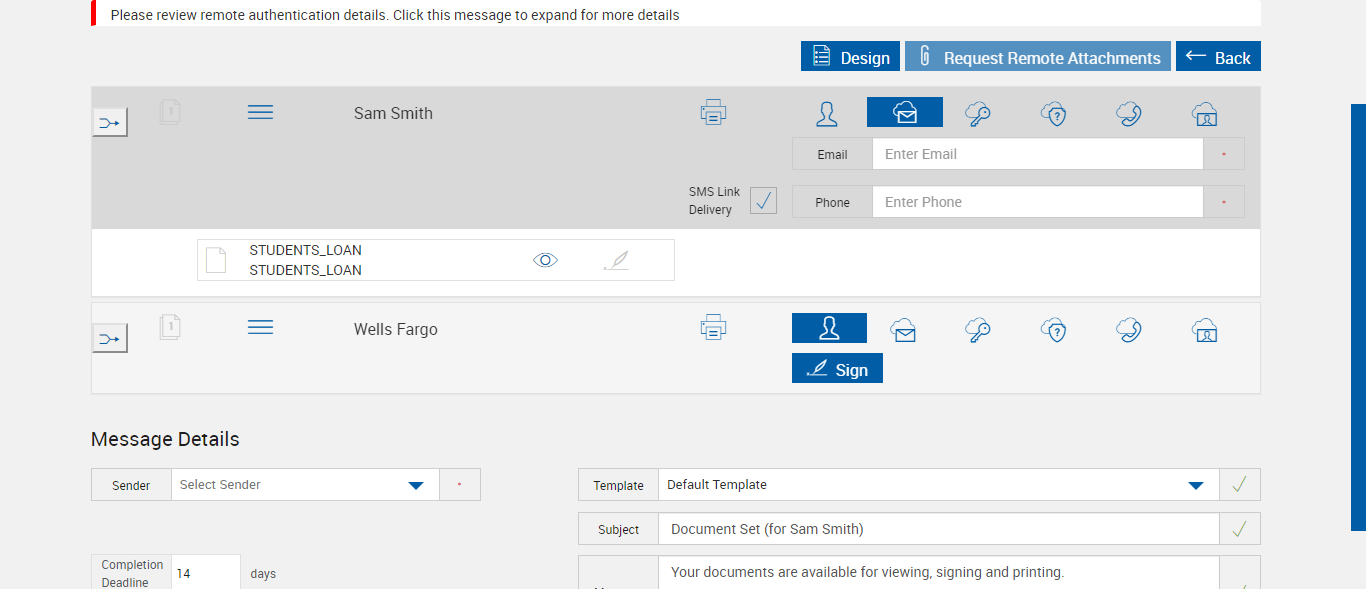Open the Default Template dropdown
The image size is (1366, 589).
tap(938, 485)
